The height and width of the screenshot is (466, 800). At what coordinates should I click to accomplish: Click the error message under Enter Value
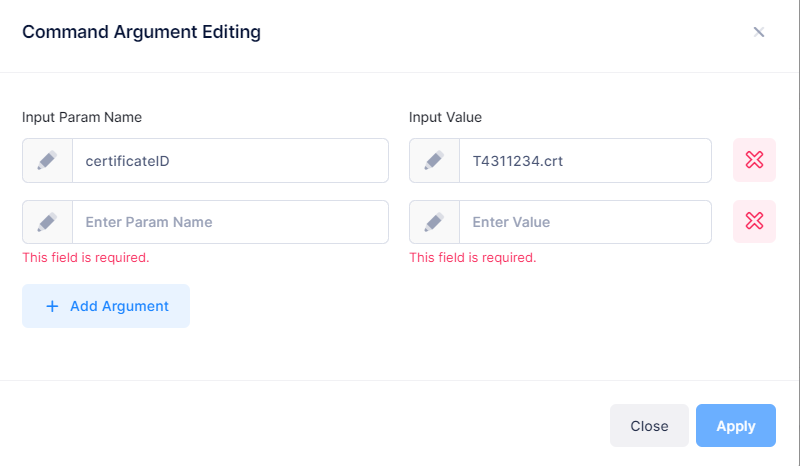click(x=473, y=257)
